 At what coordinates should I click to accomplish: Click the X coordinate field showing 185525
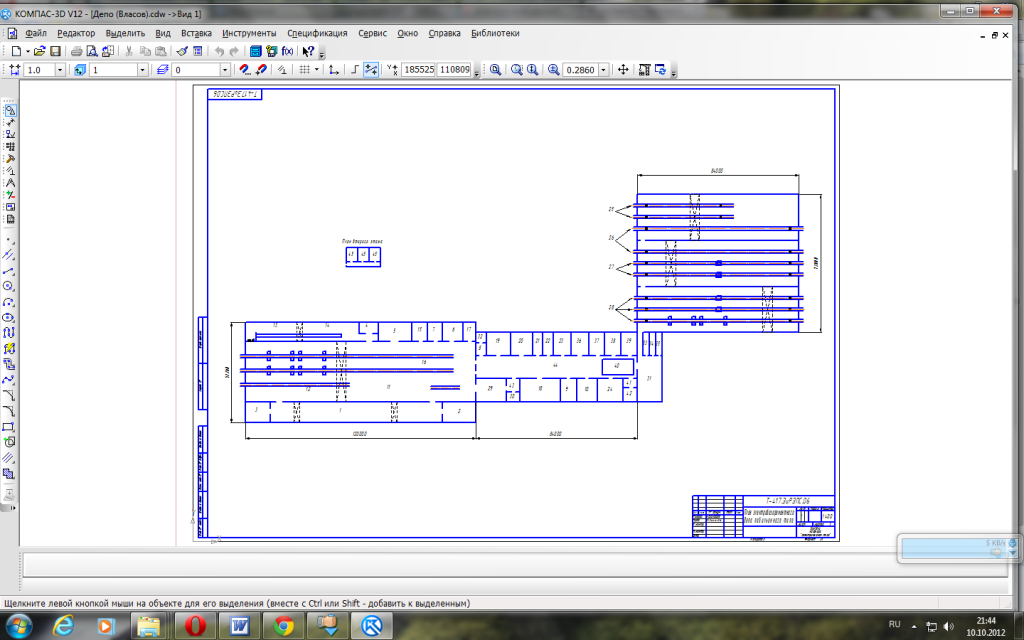[418, 69]
